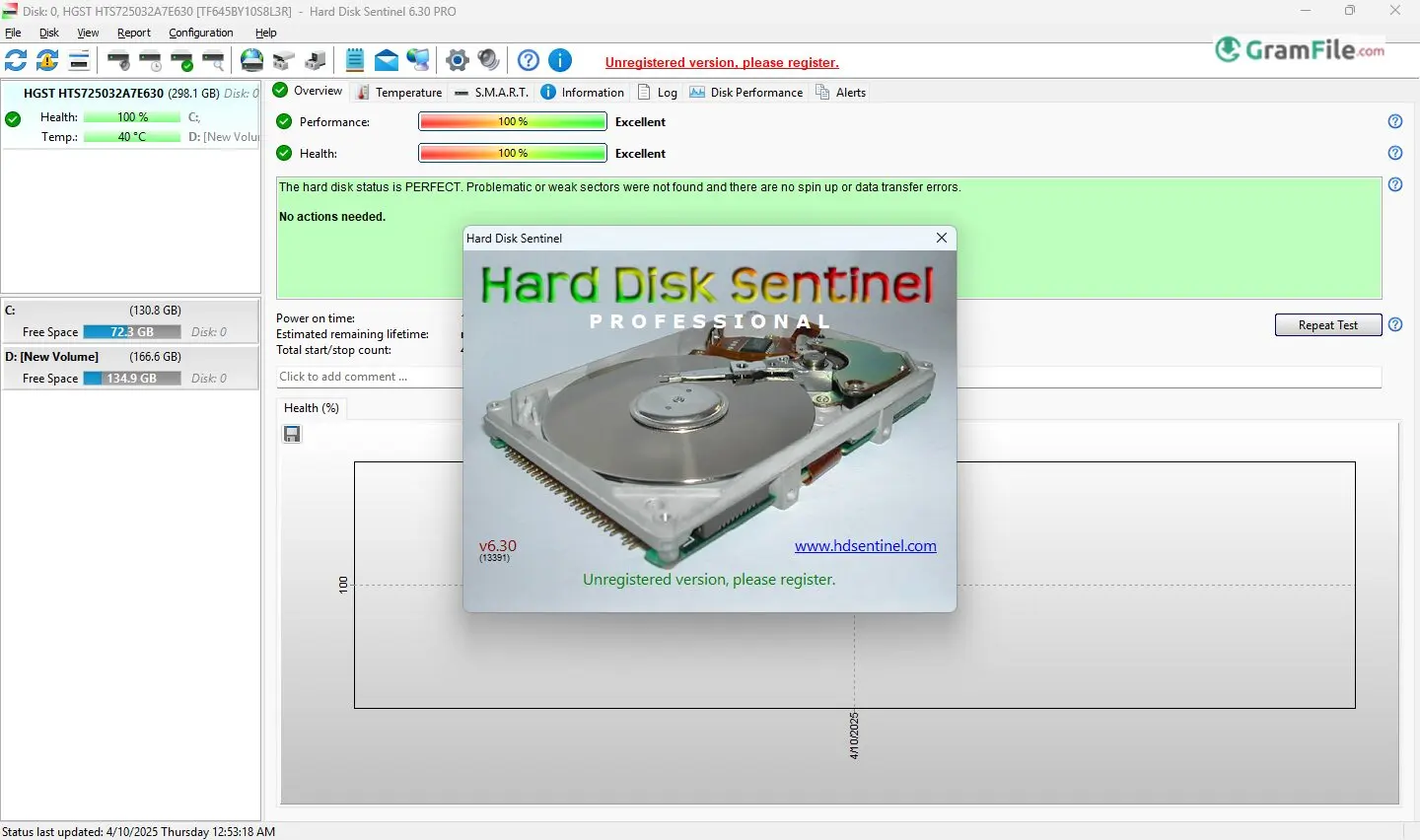The image size is (1420, 840).
Task: Click the D: free space 134.9 GB bar
Action: [132, 379]
